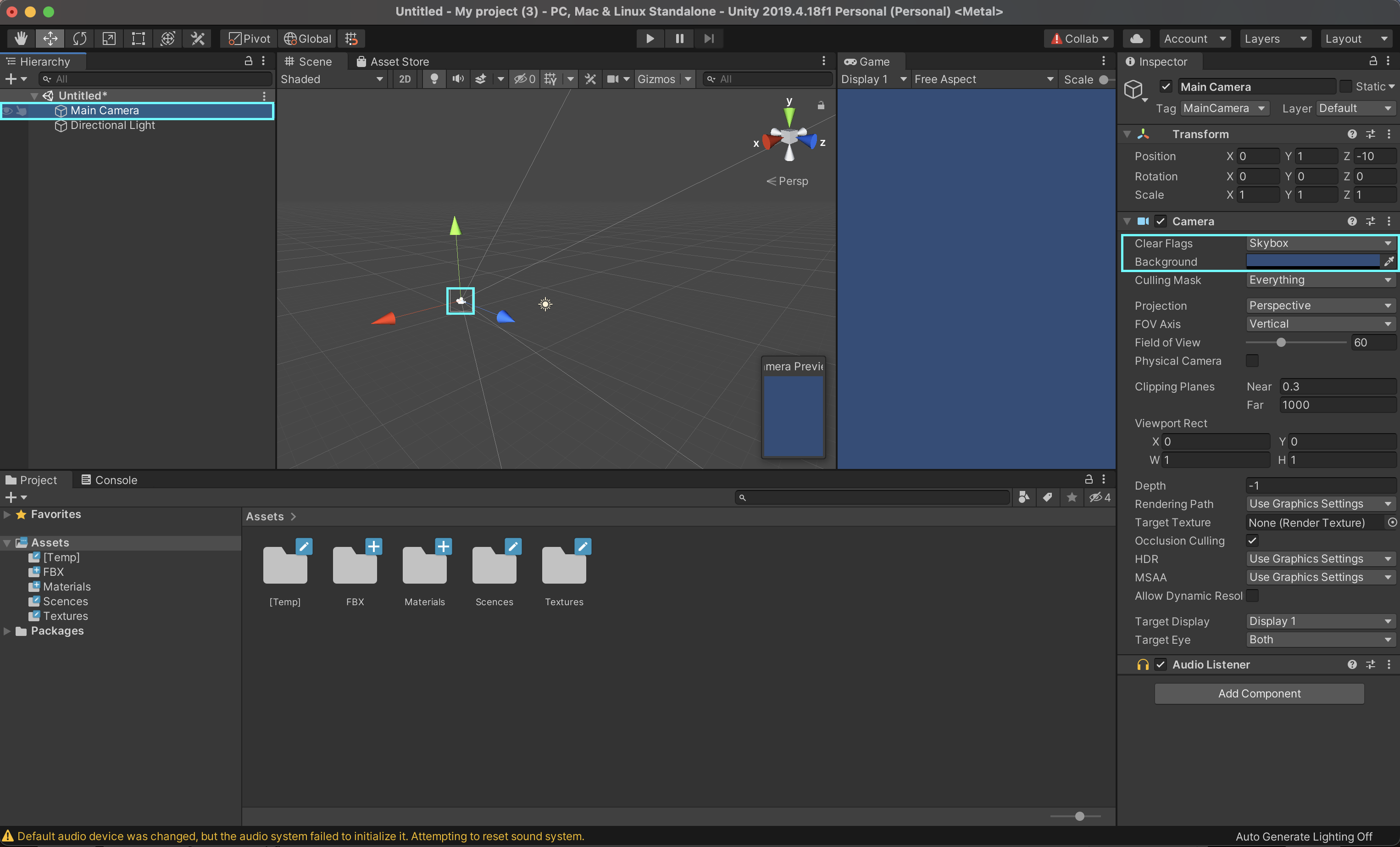
Task: Pick background color with eyedropper icon
Action: click(x=1389, y=262)
